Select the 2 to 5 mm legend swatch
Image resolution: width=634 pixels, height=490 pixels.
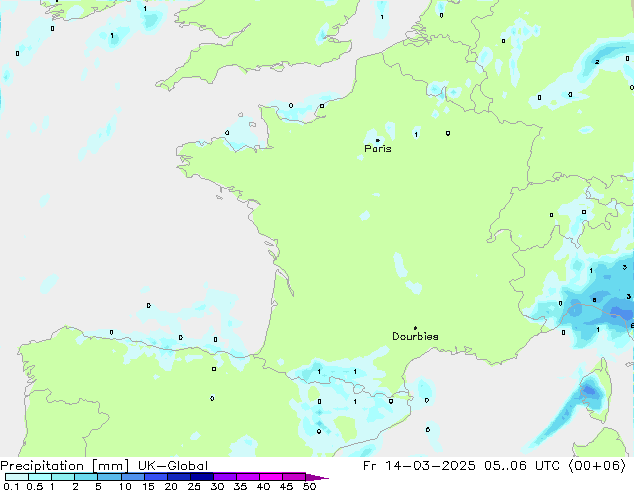click(x=86, y=477)
